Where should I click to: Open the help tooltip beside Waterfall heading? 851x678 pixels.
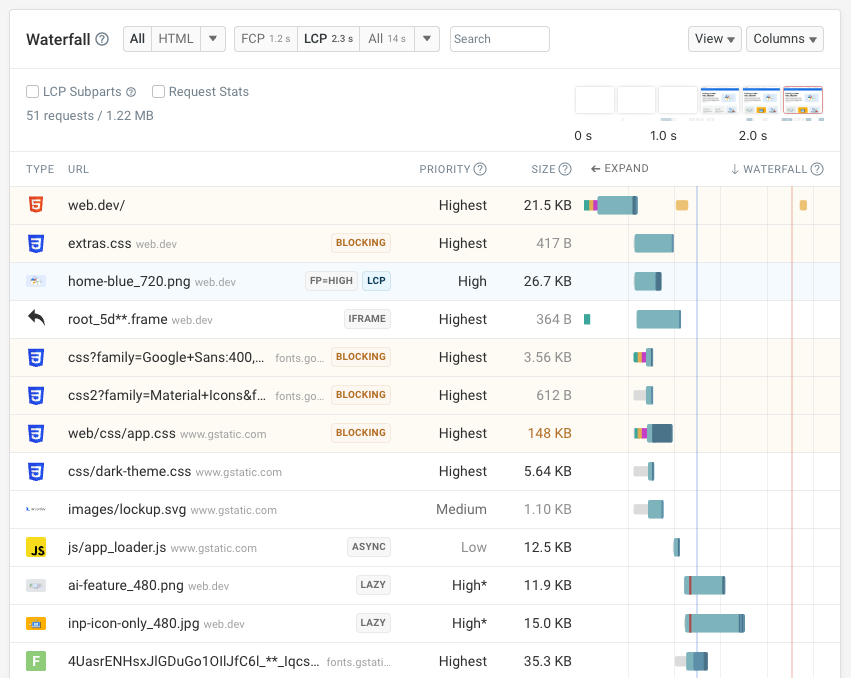click(x=102, y=39)
